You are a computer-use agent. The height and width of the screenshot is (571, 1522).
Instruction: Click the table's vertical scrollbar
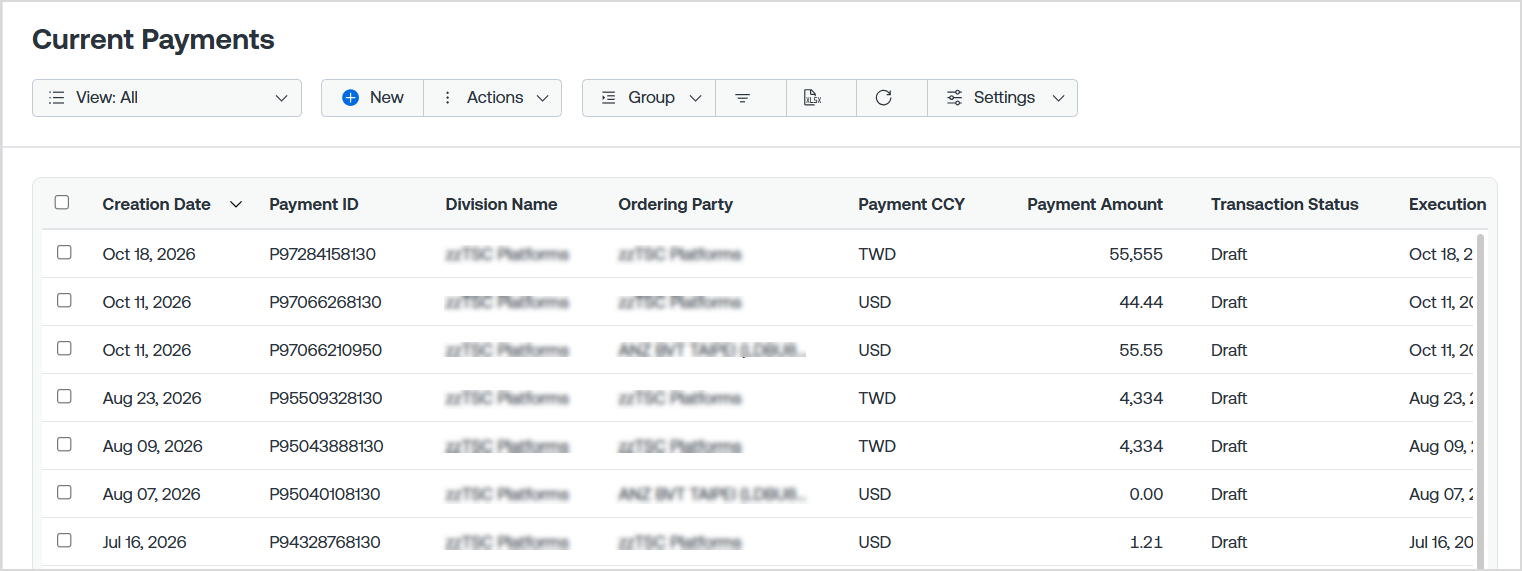(x=1480, y=400)
